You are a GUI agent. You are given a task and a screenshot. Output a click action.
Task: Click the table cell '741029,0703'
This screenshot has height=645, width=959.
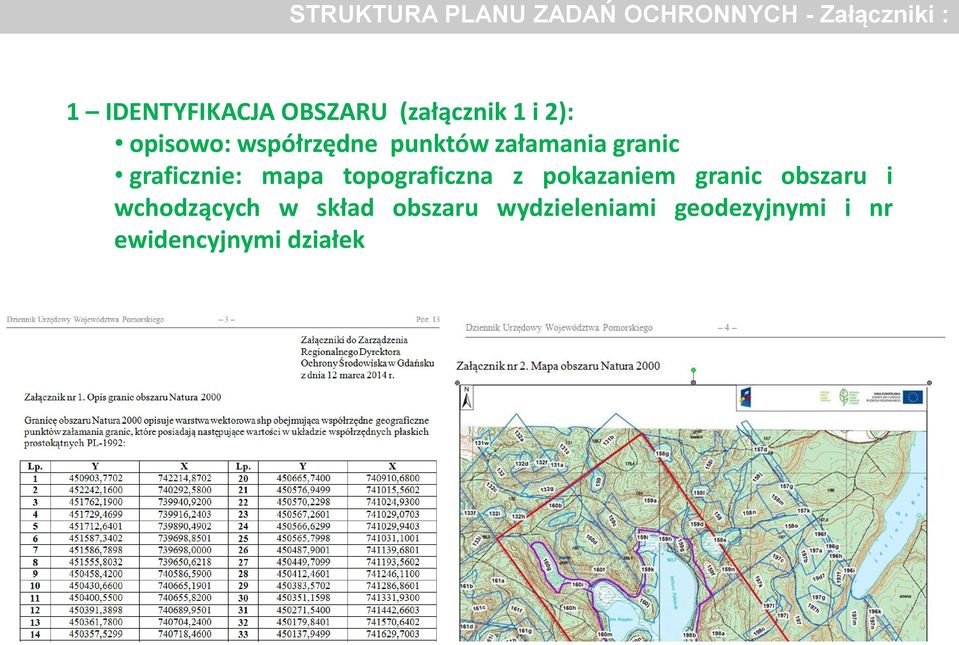pos(393,514)
